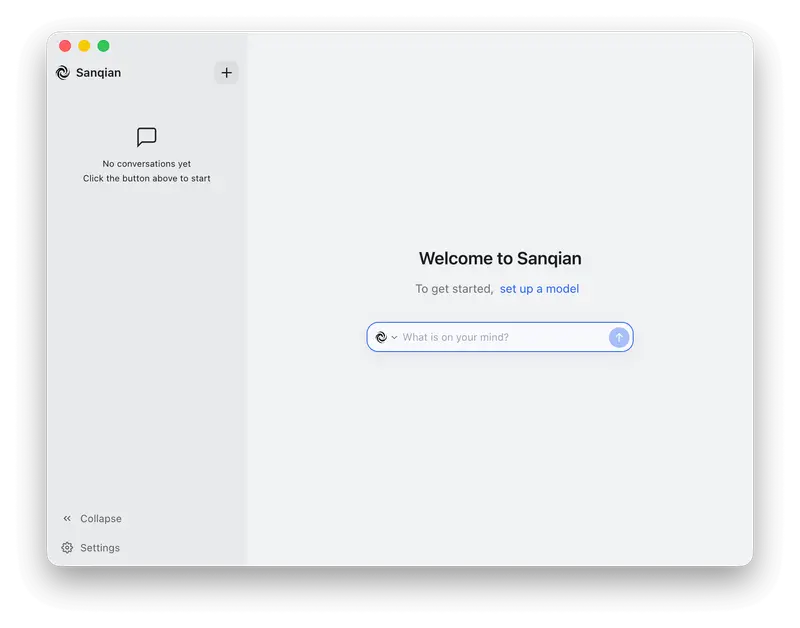Click the "Sanqian" app title text
Viewport: 800px width, 628px height.
point(98,73)
